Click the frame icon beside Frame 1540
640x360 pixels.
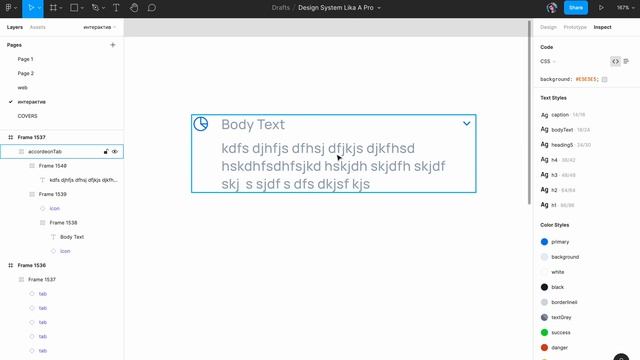[32, 166]
